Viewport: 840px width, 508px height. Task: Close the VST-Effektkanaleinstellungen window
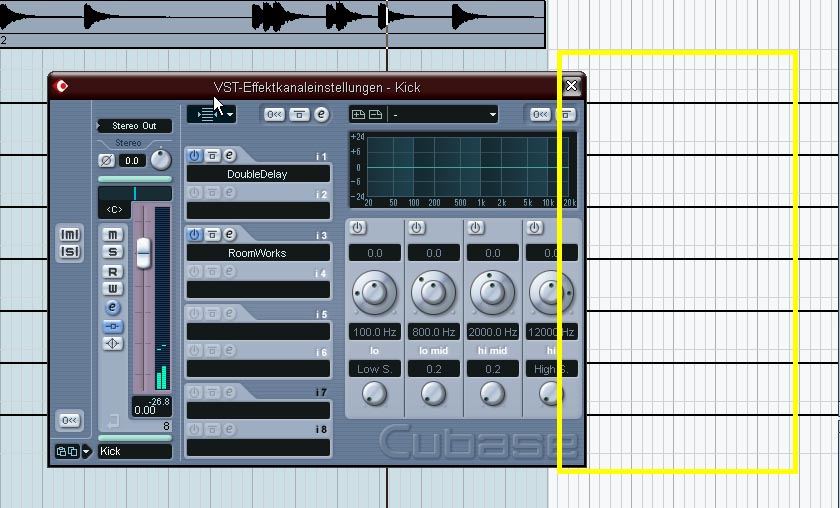coord(571,86)
